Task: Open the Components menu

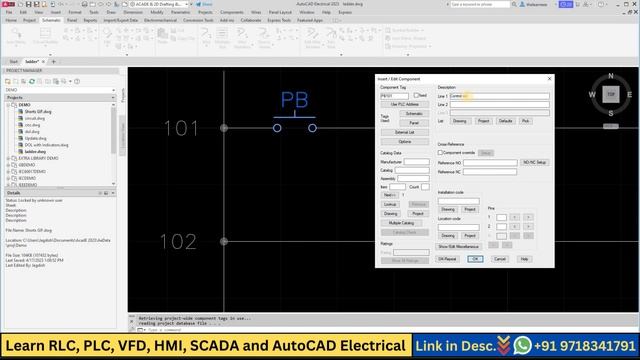Action: (231, 12)
